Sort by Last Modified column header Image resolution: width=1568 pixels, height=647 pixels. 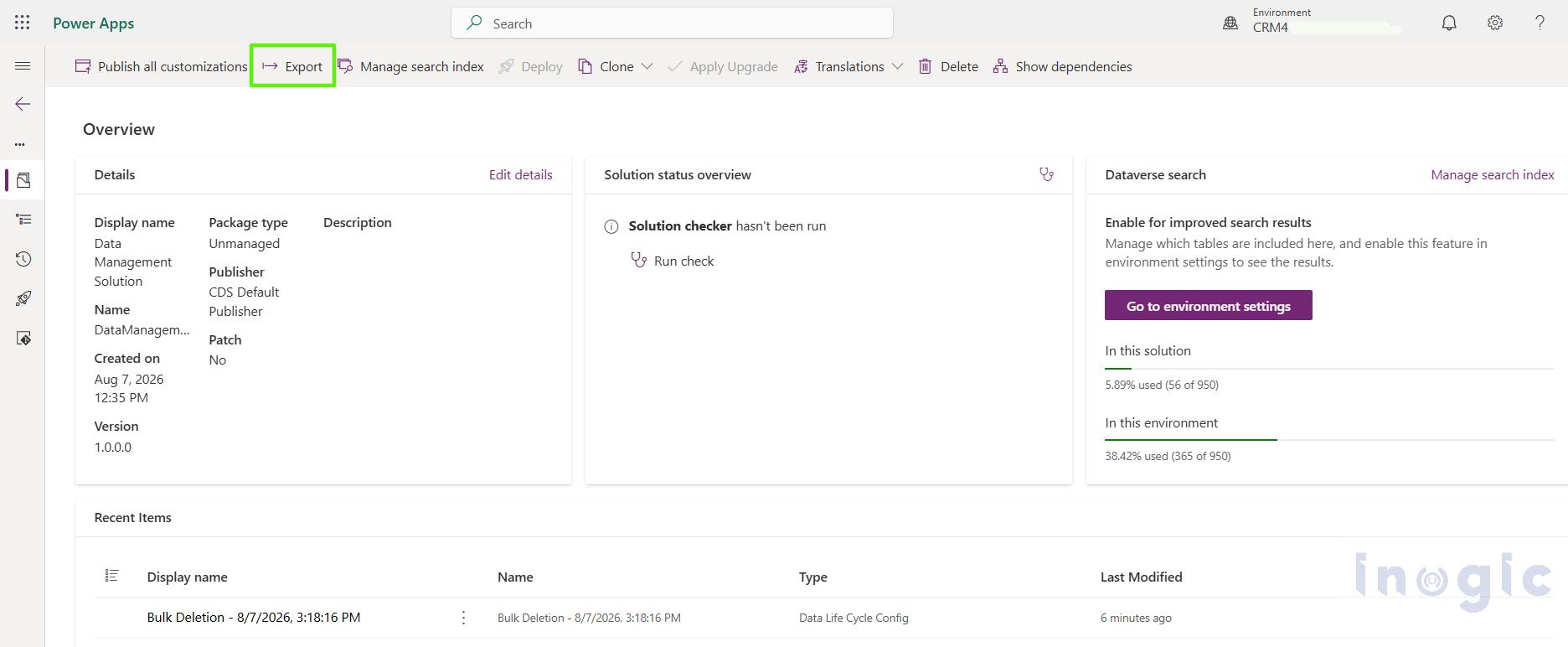pos(1142,577)
